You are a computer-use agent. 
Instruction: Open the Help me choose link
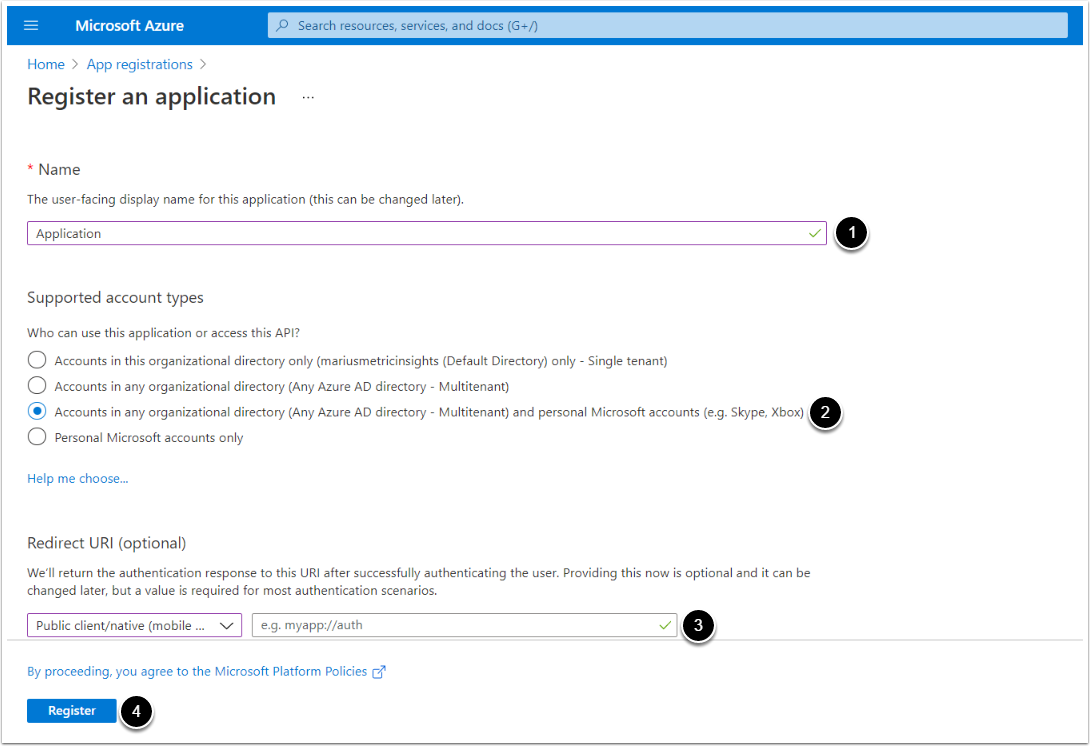[77, 479]
